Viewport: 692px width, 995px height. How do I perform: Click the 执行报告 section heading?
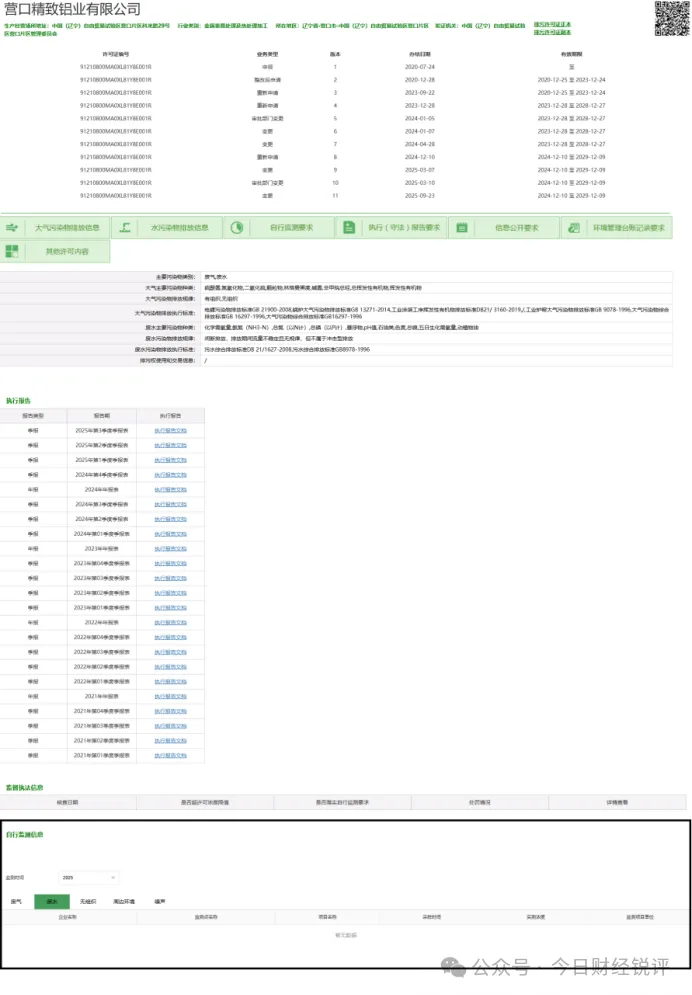pyautogui.click(x=18, y=401)
